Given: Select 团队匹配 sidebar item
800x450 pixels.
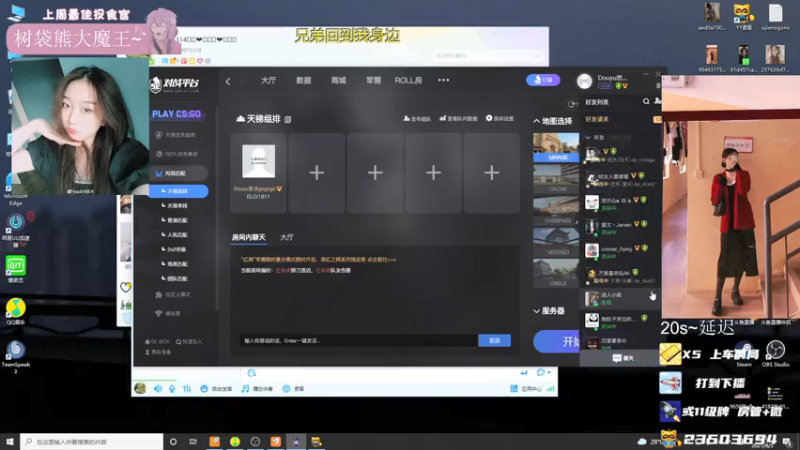Looking at the screenshot, I should tap(175, 279).
